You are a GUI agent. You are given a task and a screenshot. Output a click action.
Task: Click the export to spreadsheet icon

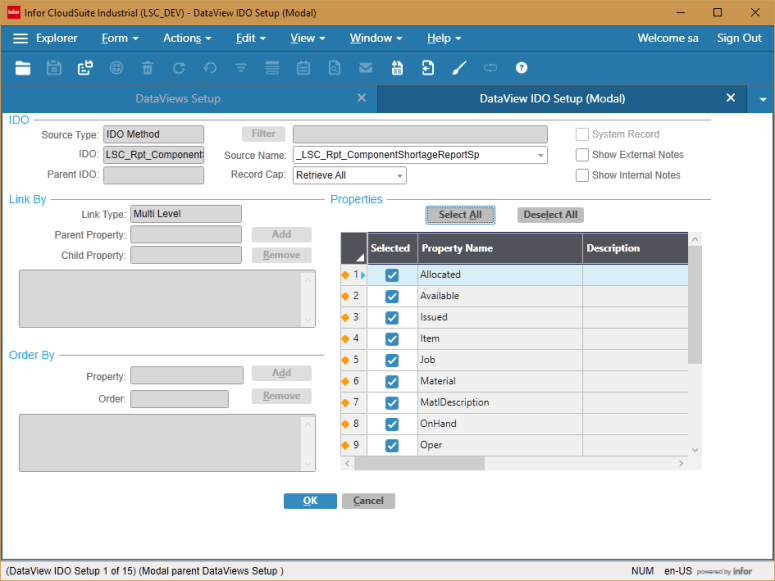click(x=397, y=68)
